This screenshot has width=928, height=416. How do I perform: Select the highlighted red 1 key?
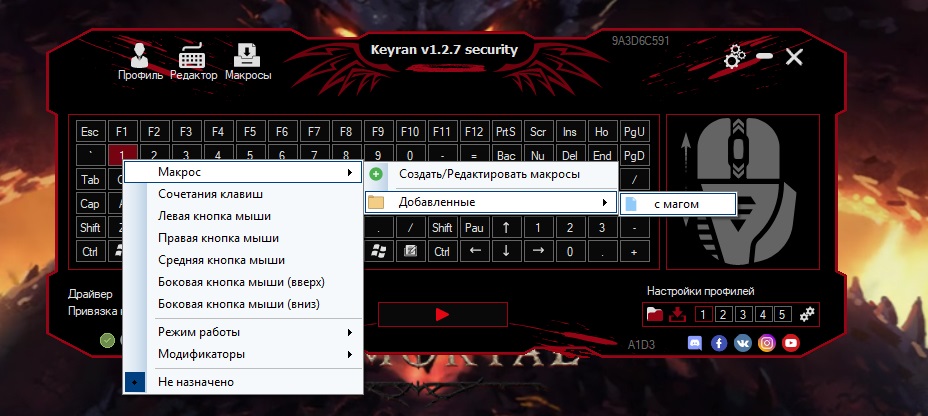tap(122, 153)
